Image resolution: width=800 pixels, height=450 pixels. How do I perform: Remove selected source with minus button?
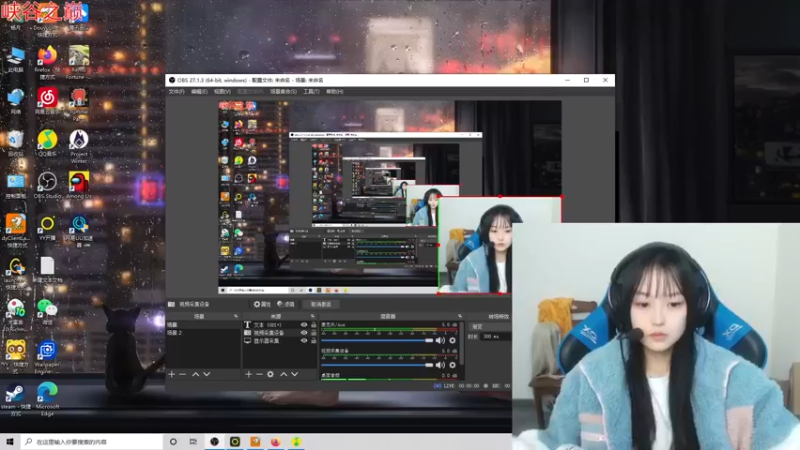point(259,374)
